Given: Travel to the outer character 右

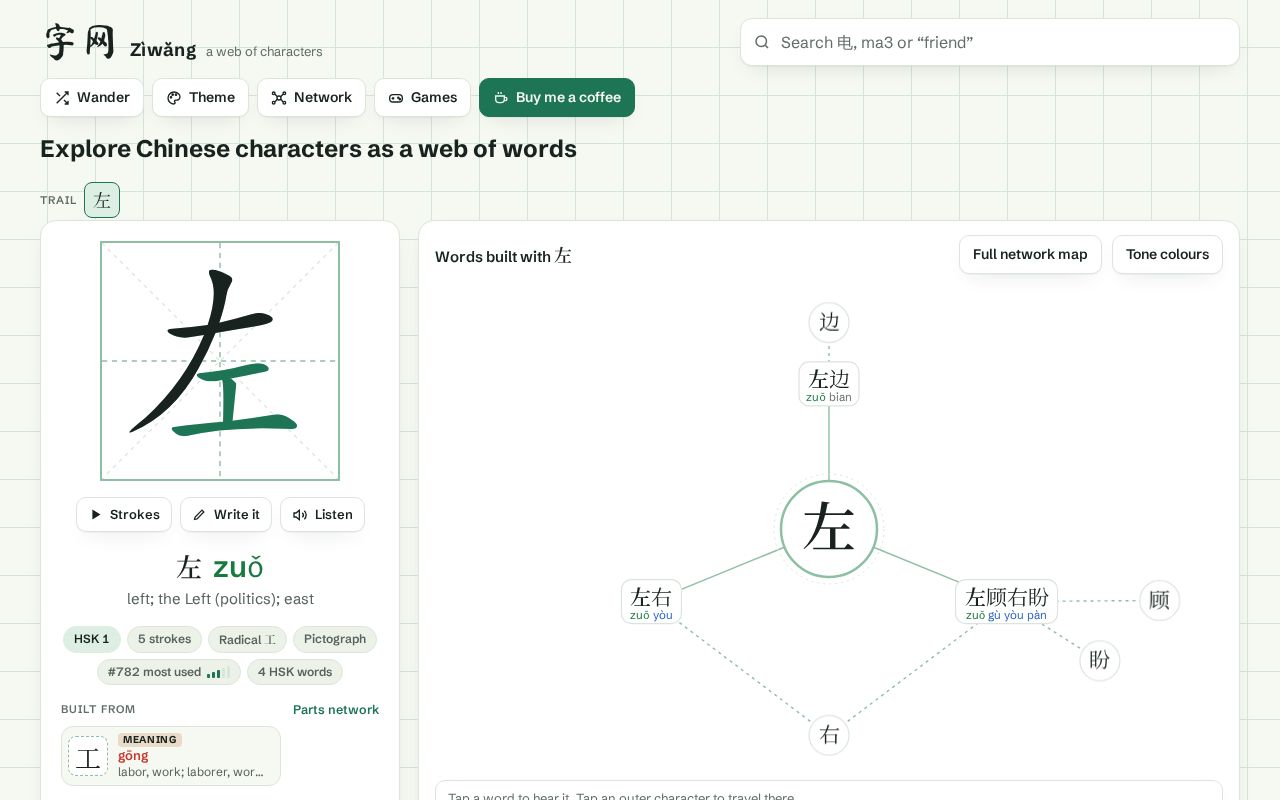Looking at the screenshot, I should tap(829, 735).
